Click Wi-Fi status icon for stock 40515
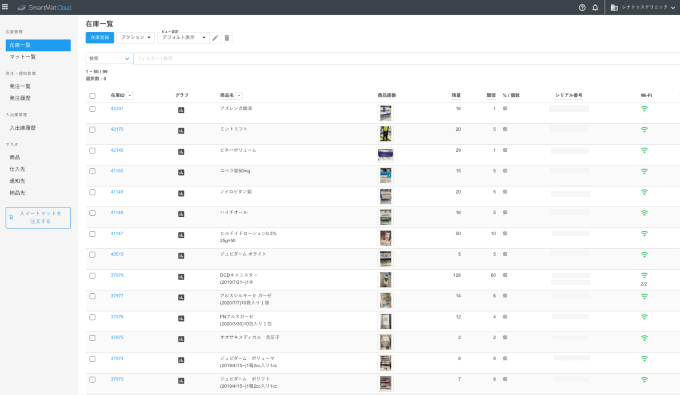The height and width of the screenshot is (395, 680). point(644,255)
